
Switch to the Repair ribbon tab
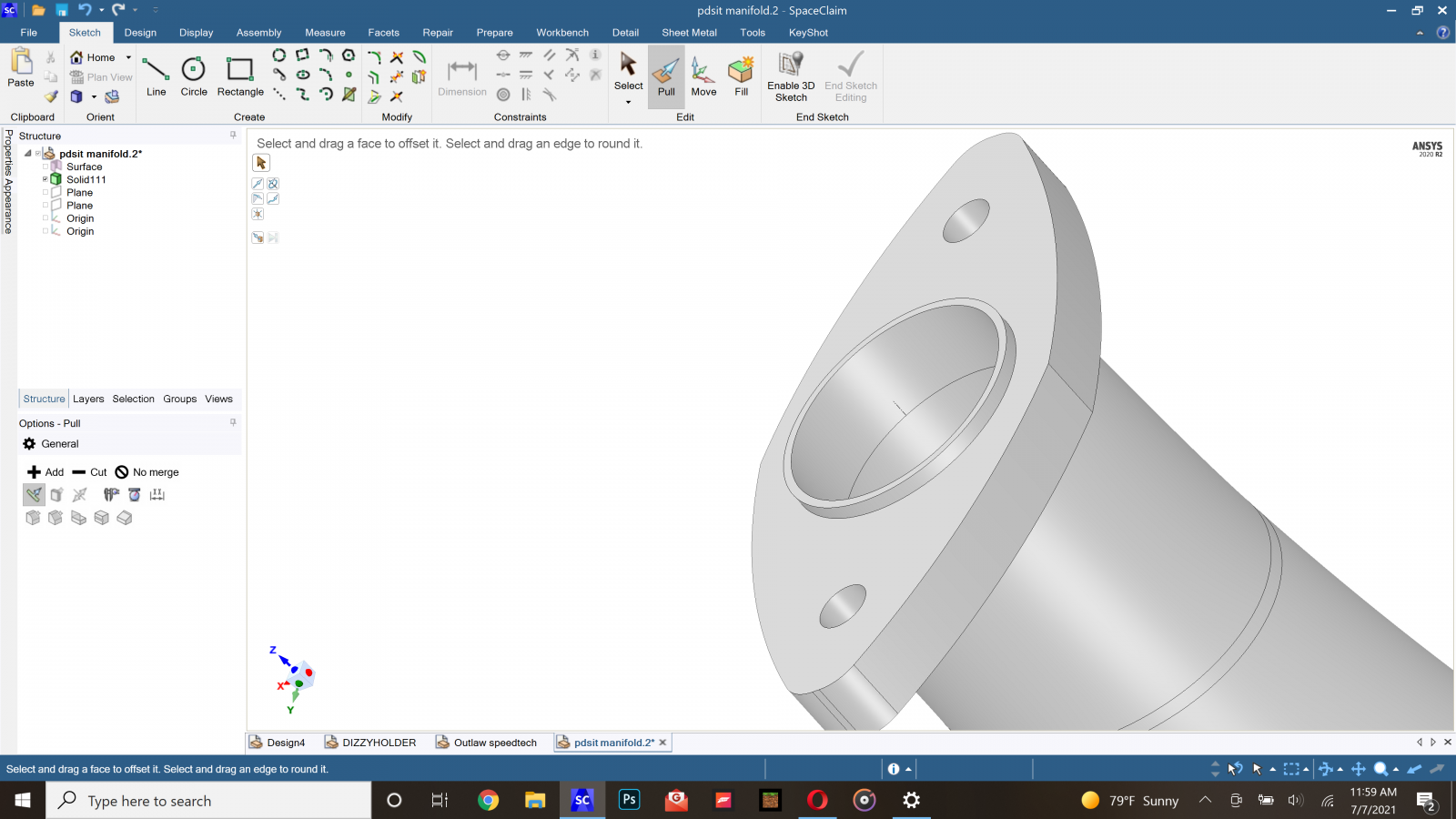(438, 33)
